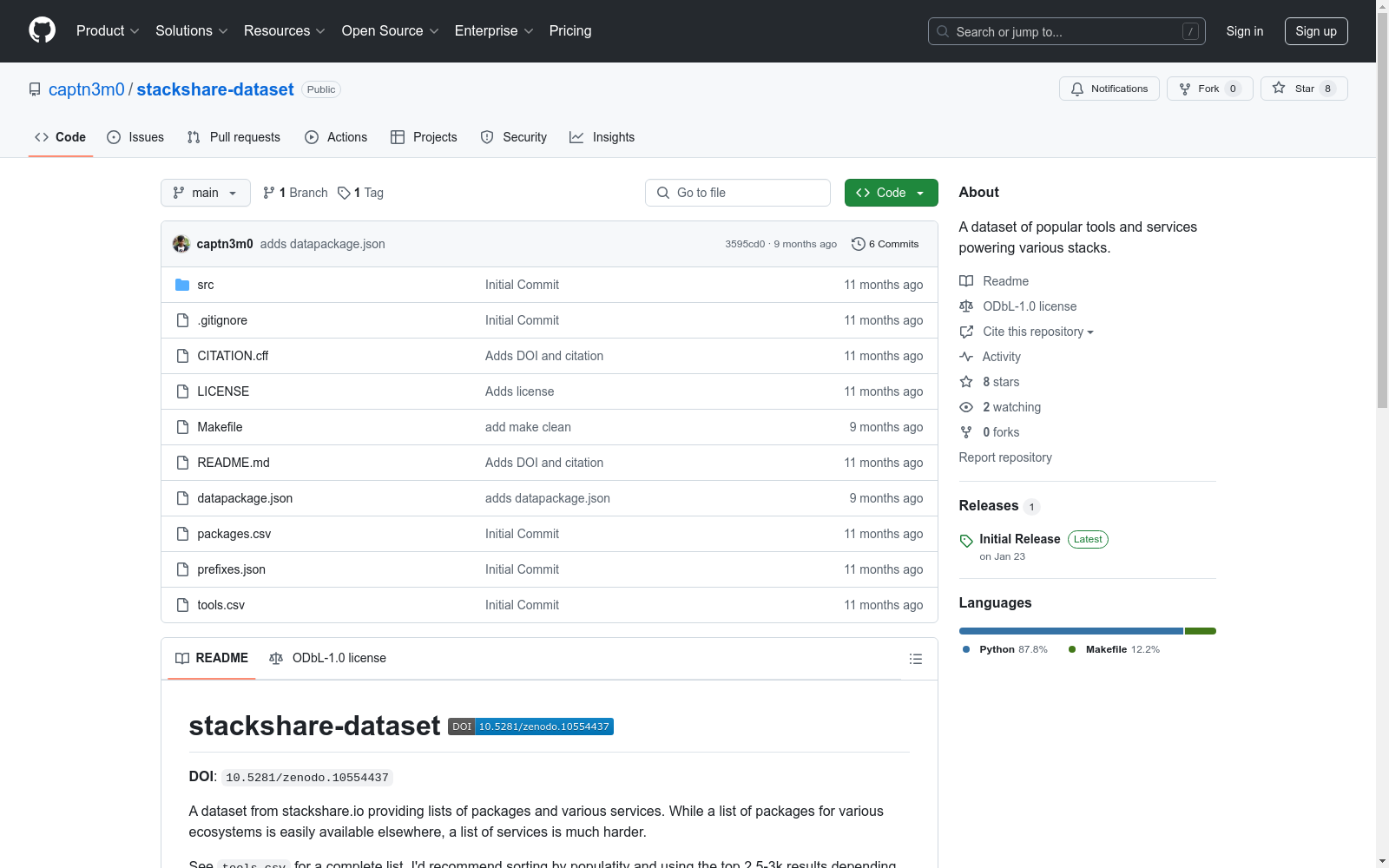Open the stackshare-dataset repository link
The width and height of the screenshot is (1389, 868).
point(215,89)
